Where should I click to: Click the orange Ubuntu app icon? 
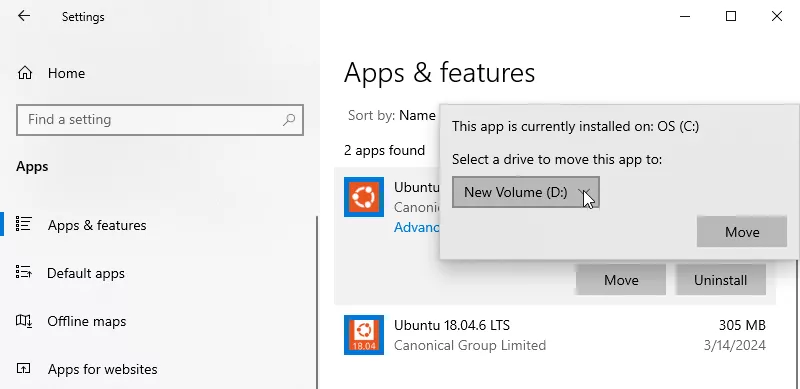coord(364,197)
